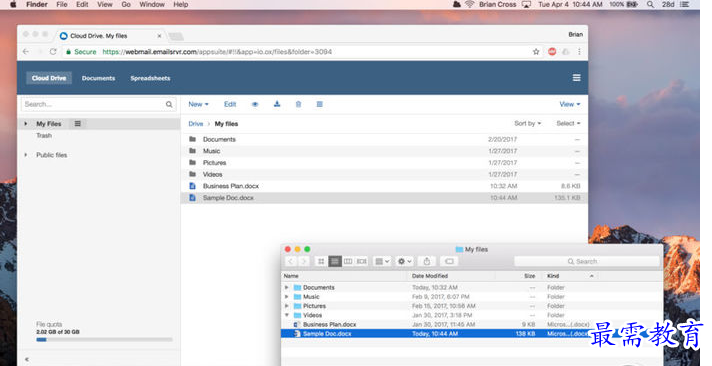This screenshot has width=712, height=366.
Task: Expand the Documents folder in Finder
Action: pyautogui.click(x=287, y=287)
